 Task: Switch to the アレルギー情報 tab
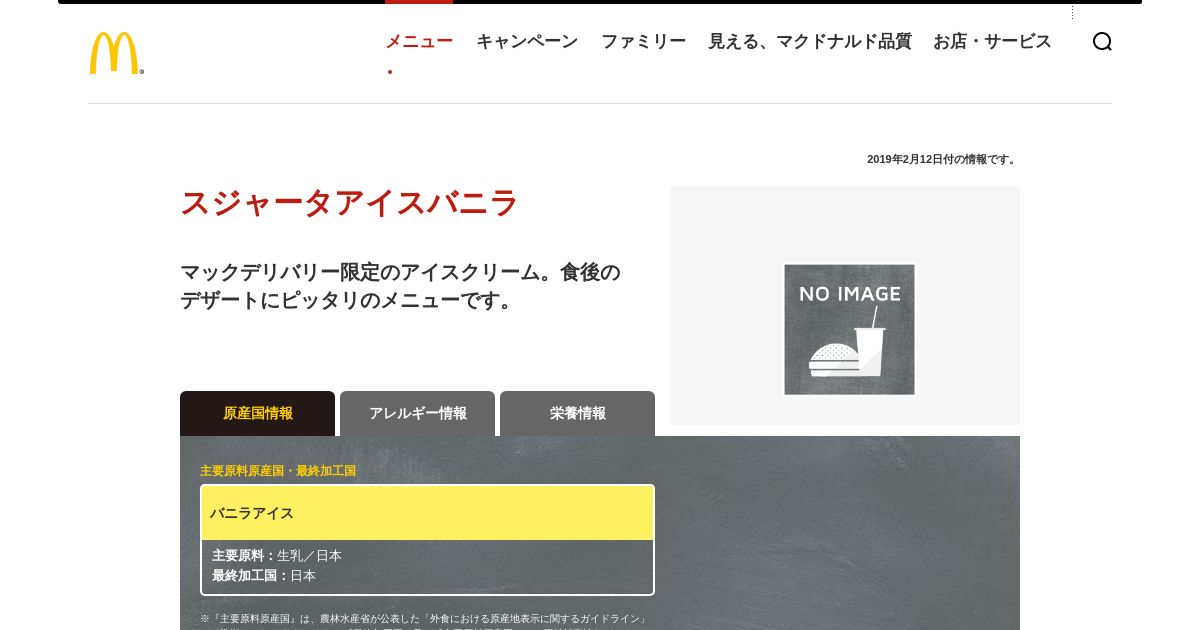pyautogui.click(x=417, y=413)
